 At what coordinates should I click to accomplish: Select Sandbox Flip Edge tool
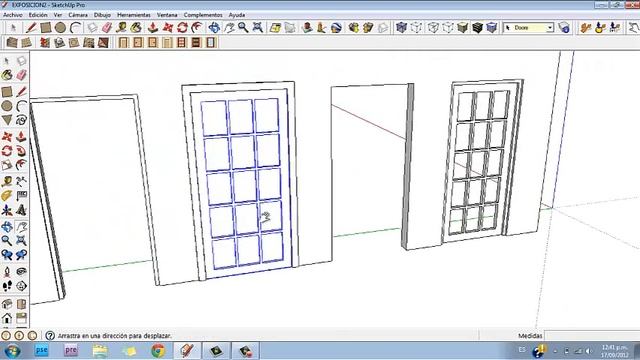pos(103,42)
